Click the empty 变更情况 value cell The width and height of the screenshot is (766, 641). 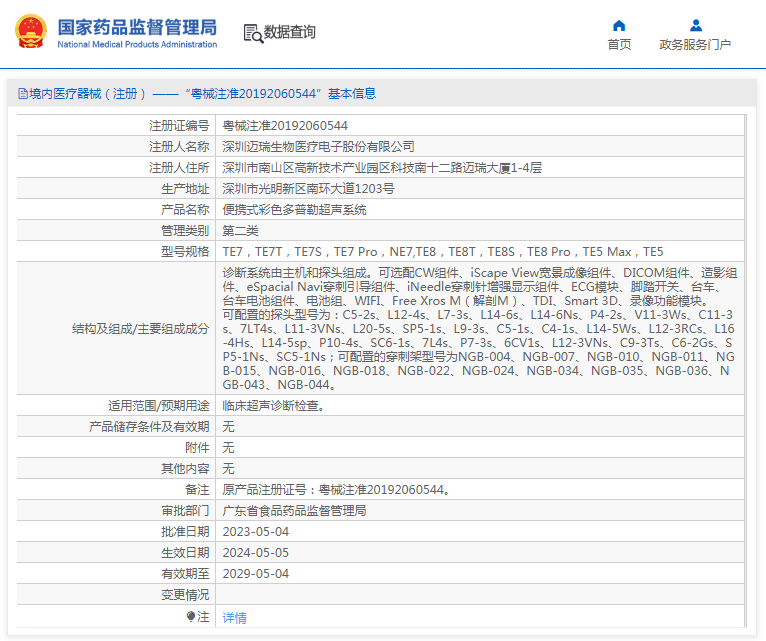[480, 595]
